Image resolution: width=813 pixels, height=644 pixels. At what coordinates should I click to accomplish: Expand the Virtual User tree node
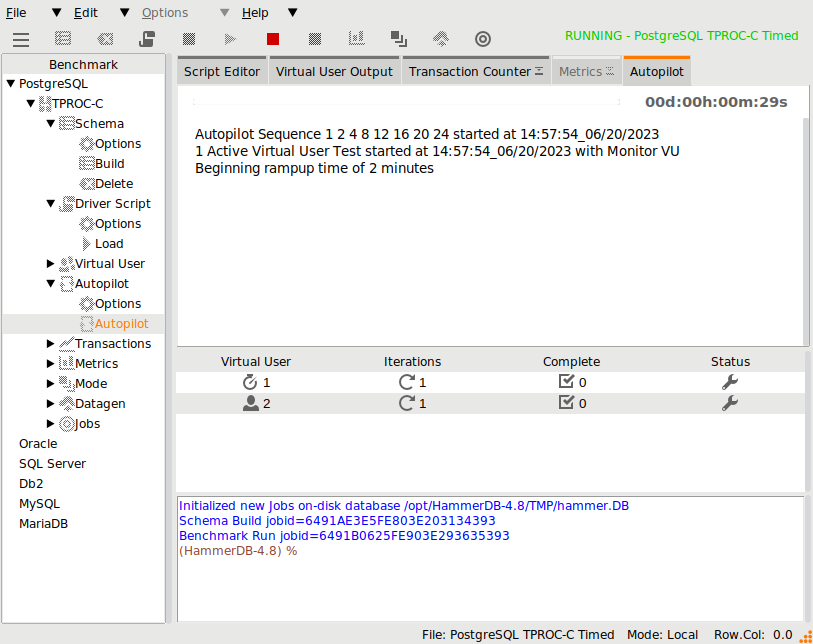pyautogui.click(x=50, y=263)
